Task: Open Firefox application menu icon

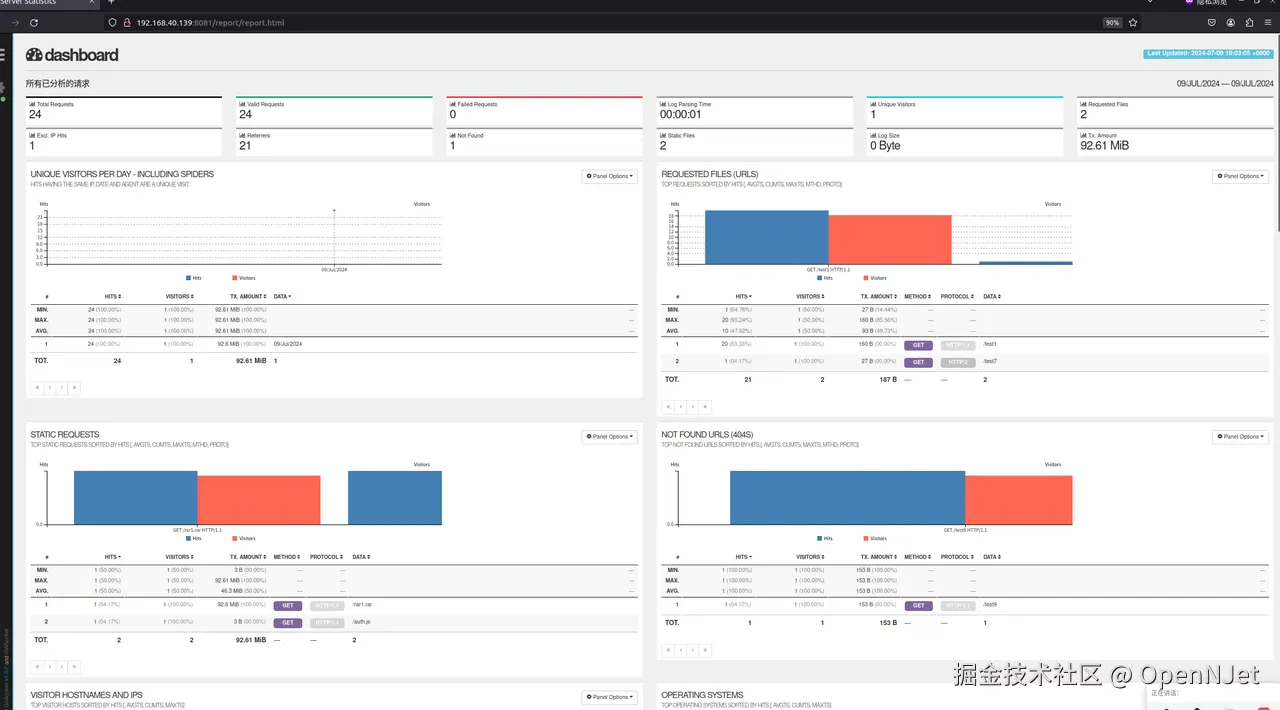Action: [x=1270, y=22]
